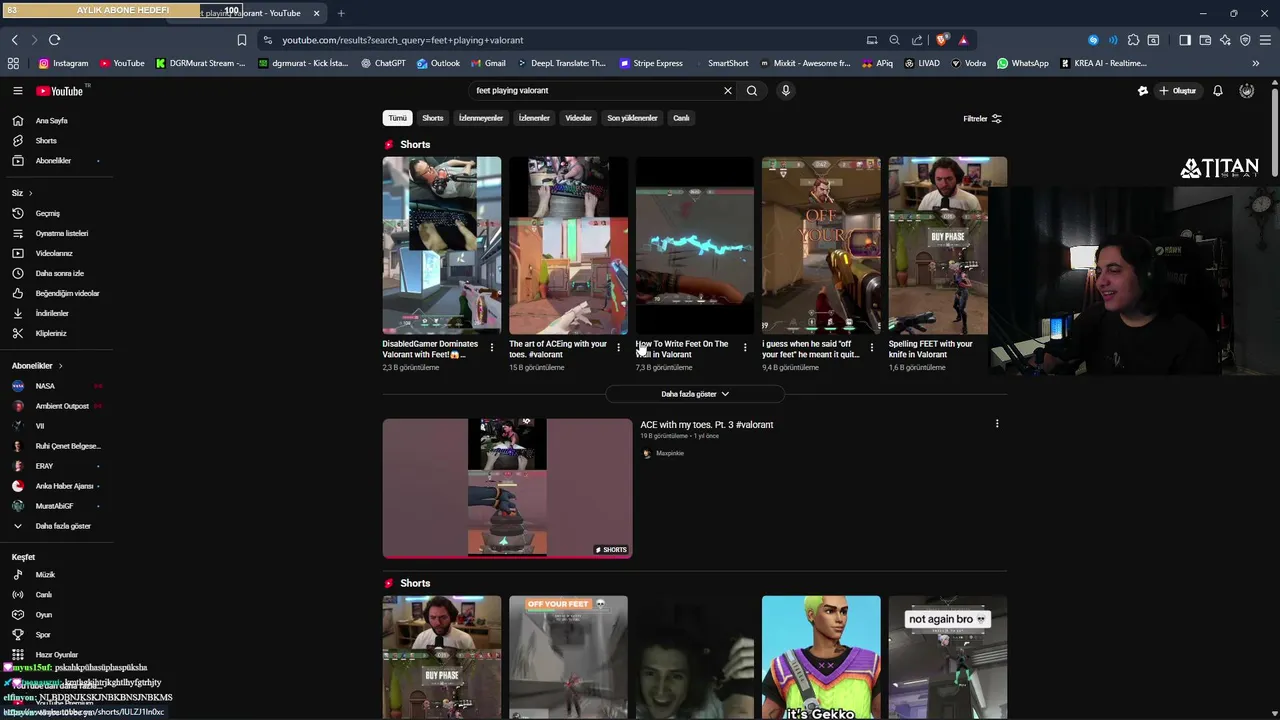Click the search magnifier button
1280x720 pixels.
(752, 91)
